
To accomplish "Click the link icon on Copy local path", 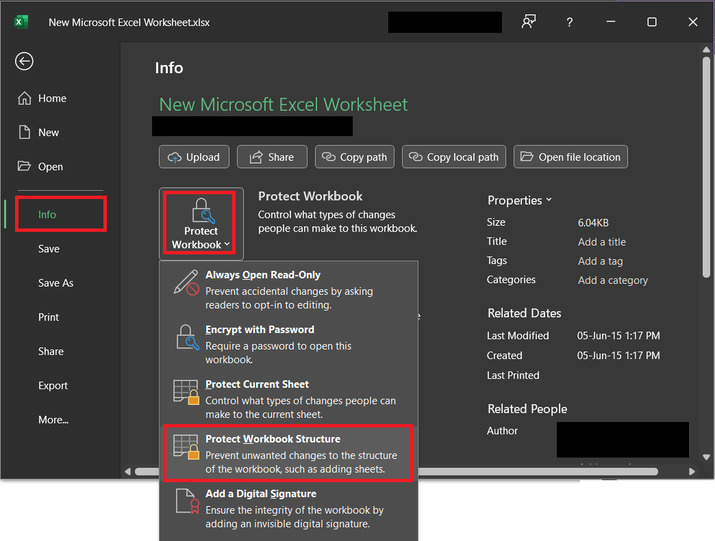I will tap(415, 157).
